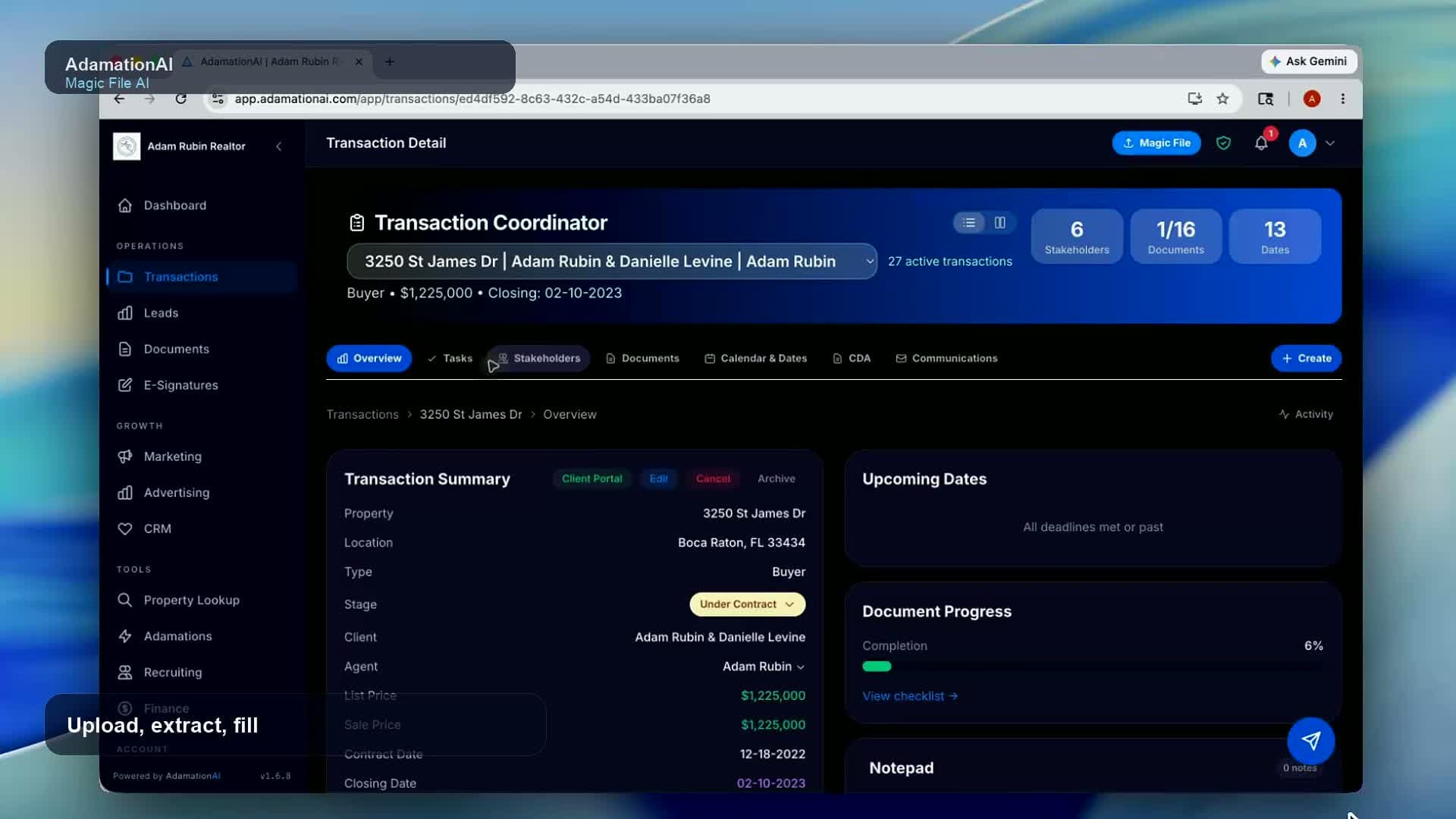Click the Adamations lightning icon

click(125, 636)
